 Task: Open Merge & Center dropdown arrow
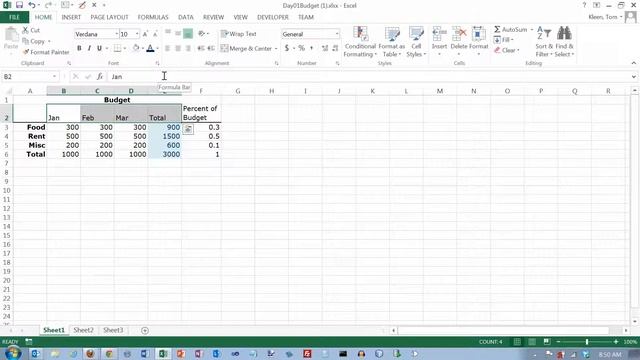(x=276, y=49)
